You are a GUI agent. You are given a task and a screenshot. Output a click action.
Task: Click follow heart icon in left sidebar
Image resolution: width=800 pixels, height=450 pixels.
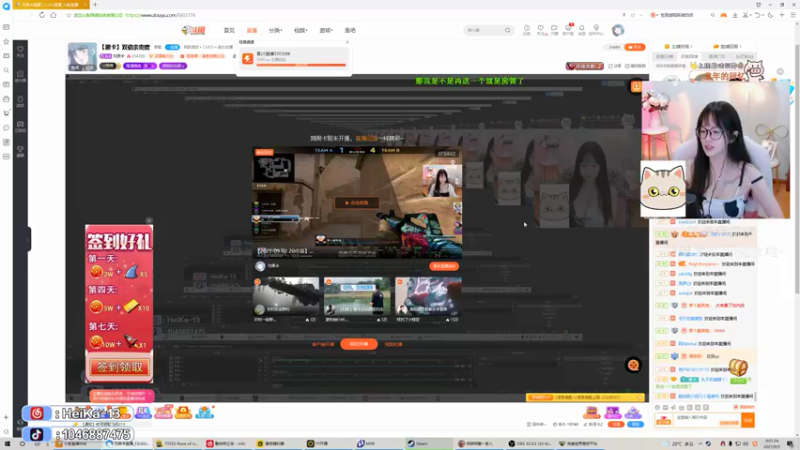[20, 51]
